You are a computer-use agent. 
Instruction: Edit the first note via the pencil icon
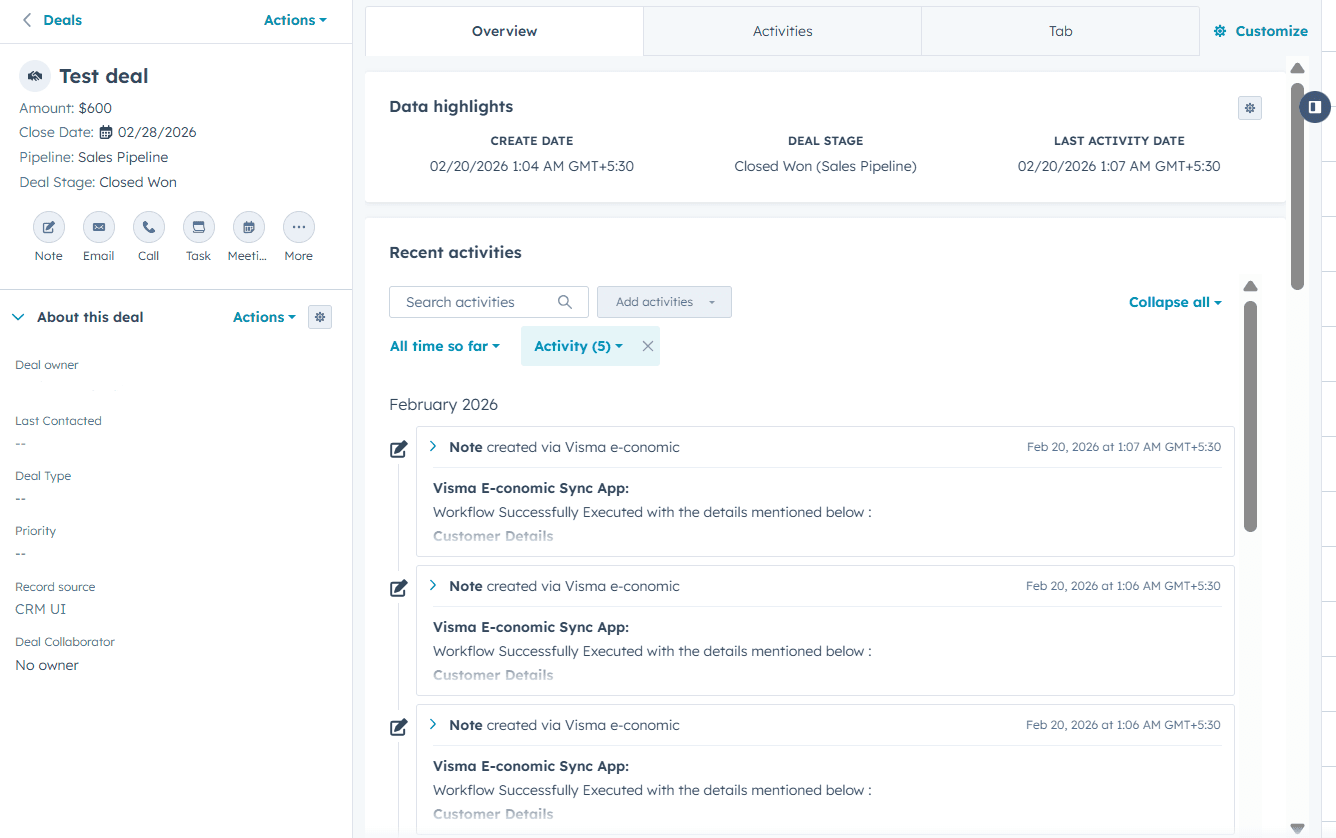pyautogui.click(x=398, y=450)
